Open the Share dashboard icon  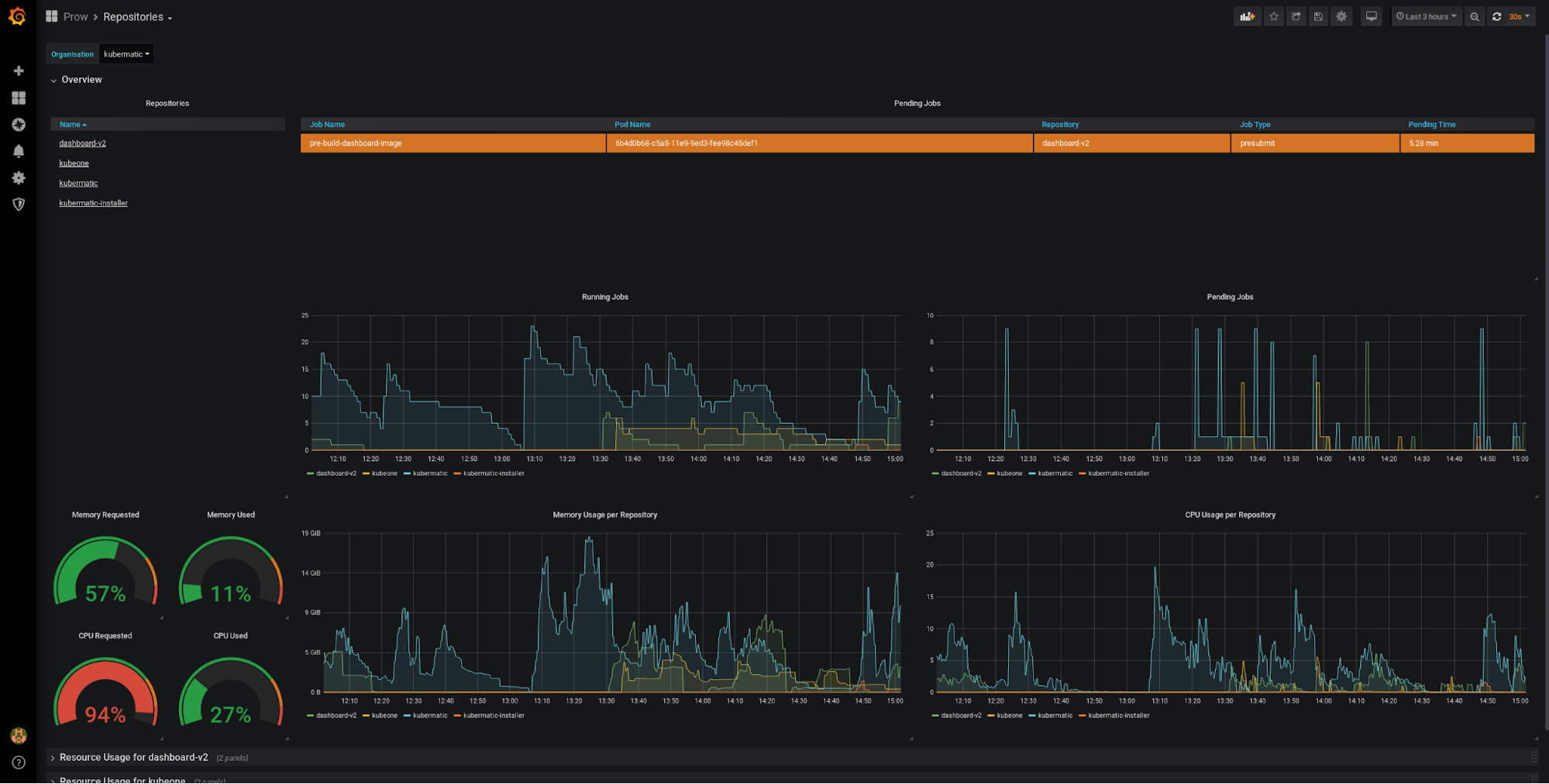click(1296, 15)
